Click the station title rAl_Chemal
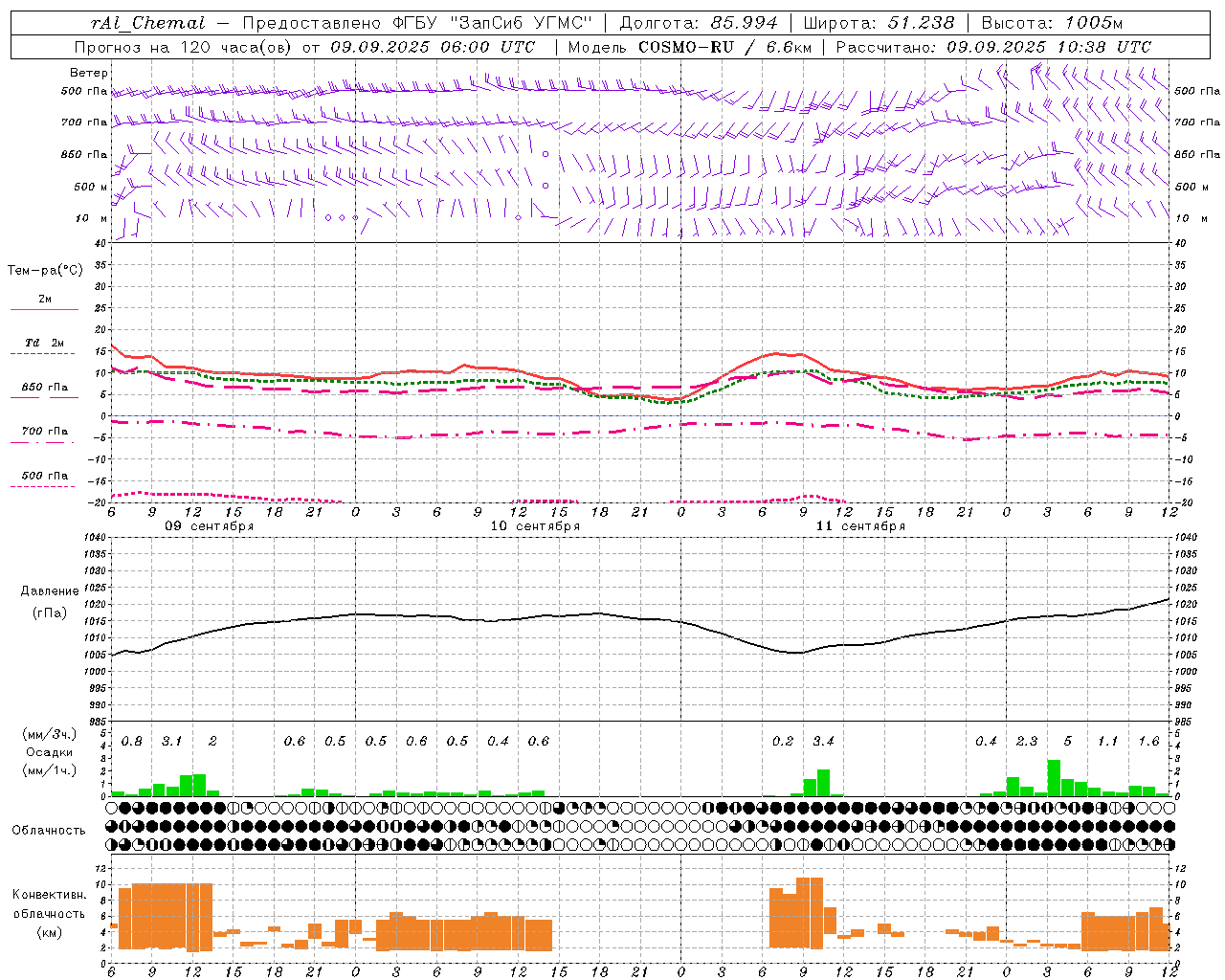This screenshot has height=980, width=1225. (x=148, y=23)
